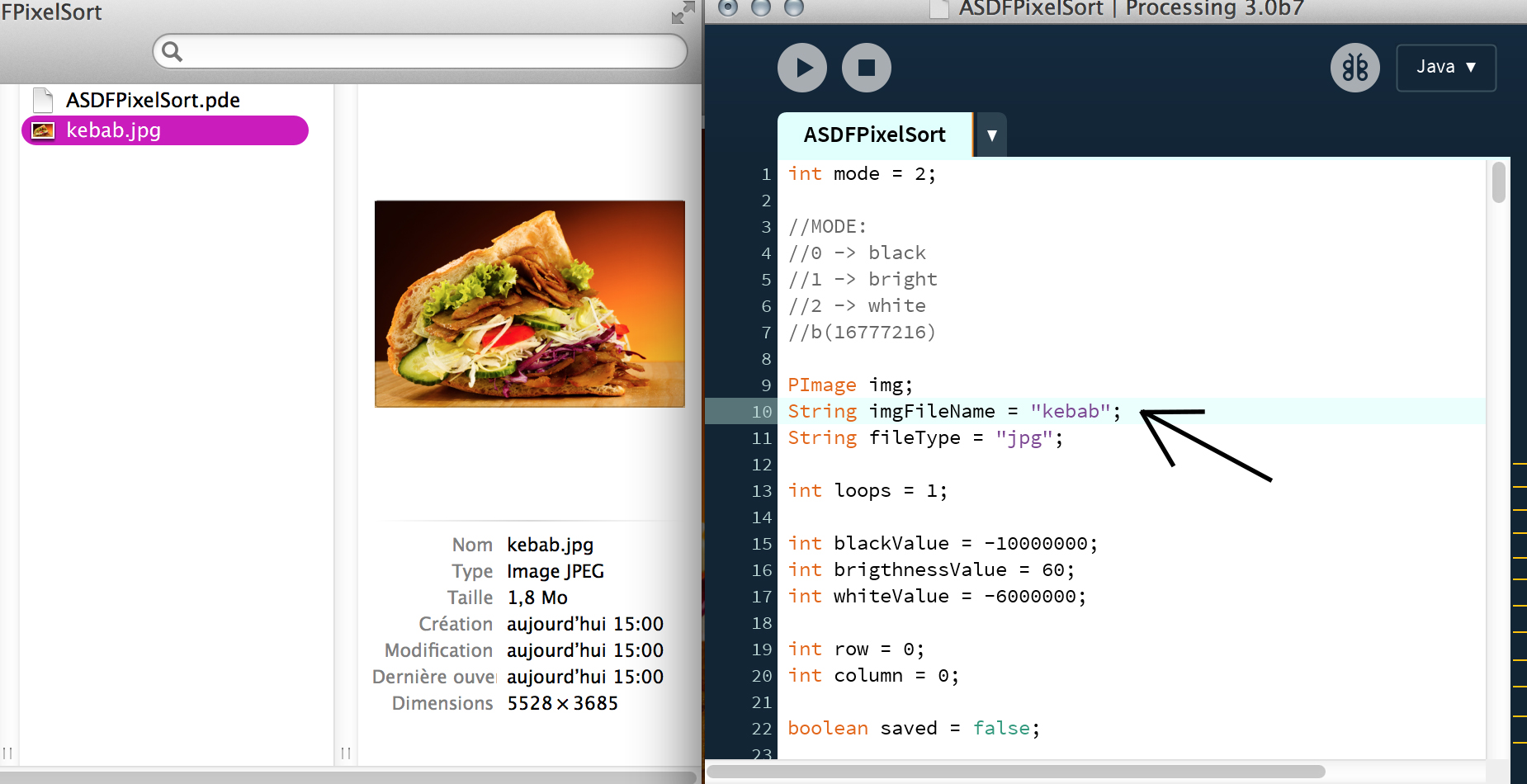Click the Nom value kebab.jpg
Screen dimensions: 1527x784
point(550,545)
